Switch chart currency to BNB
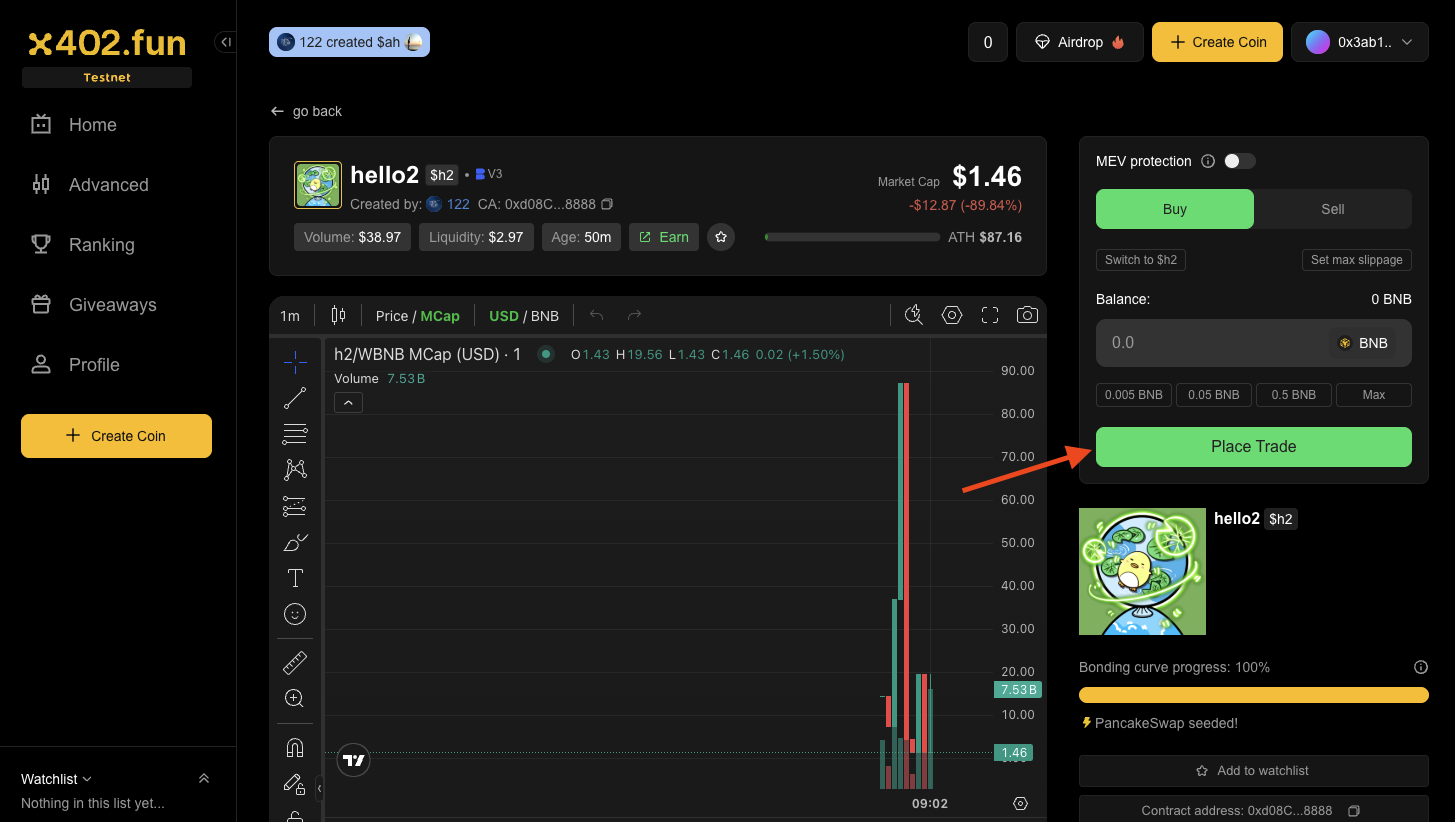This screenshot has height=822, width=1455. click(x=545, y=316)
